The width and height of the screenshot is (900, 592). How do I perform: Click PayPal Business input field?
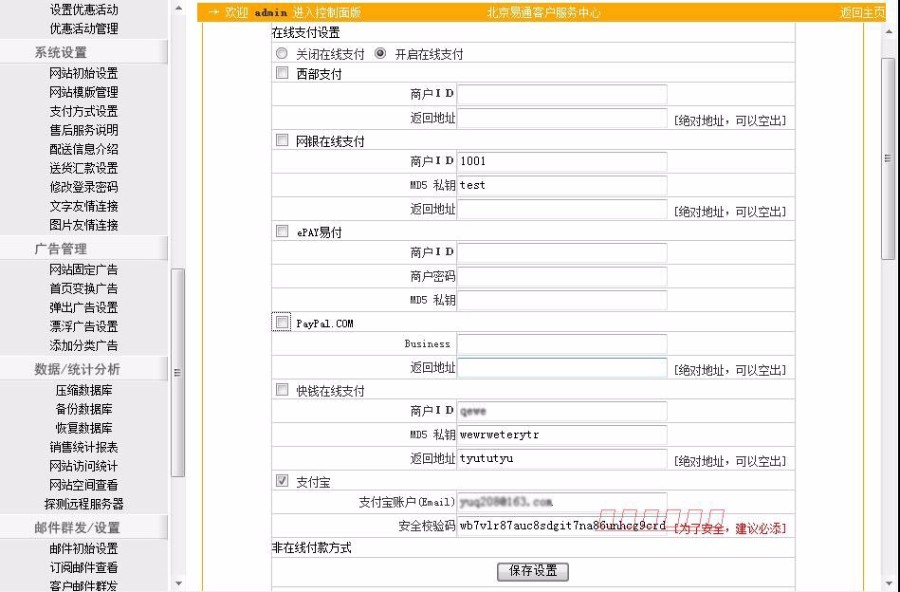pyautogui.click(x=562, y=344)
